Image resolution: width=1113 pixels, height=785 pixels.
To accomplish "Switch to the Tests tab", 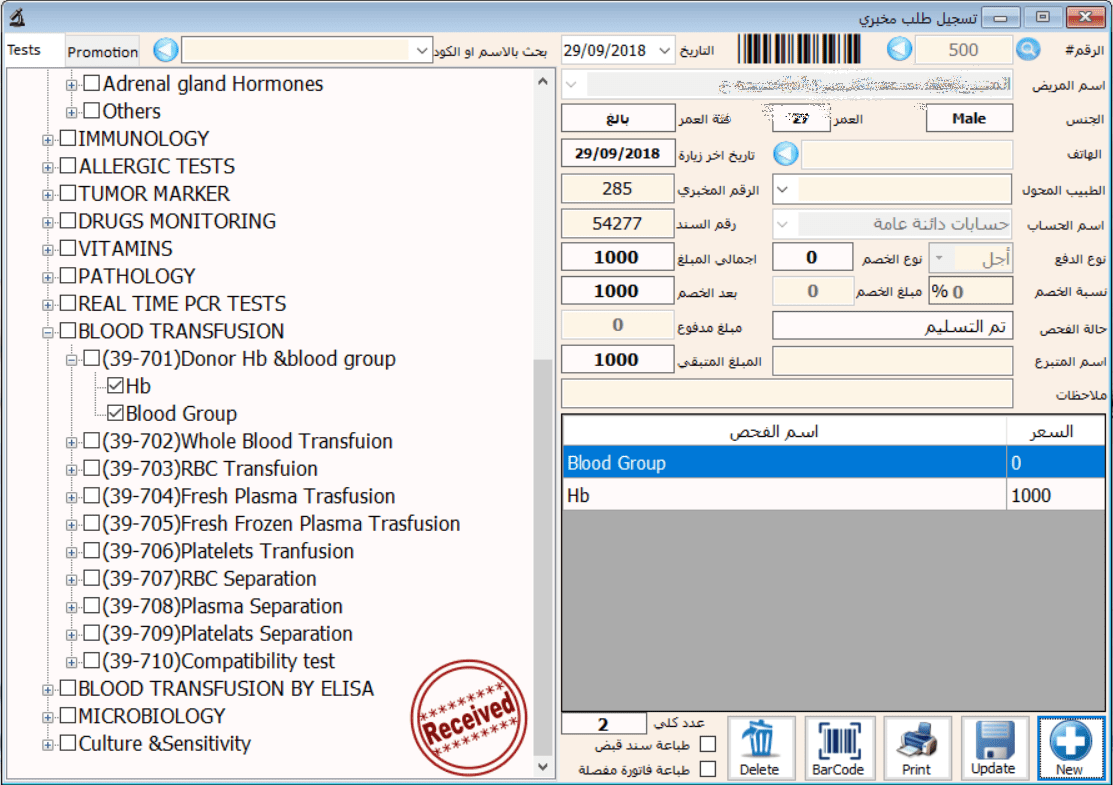I will [x=24, y=50].
